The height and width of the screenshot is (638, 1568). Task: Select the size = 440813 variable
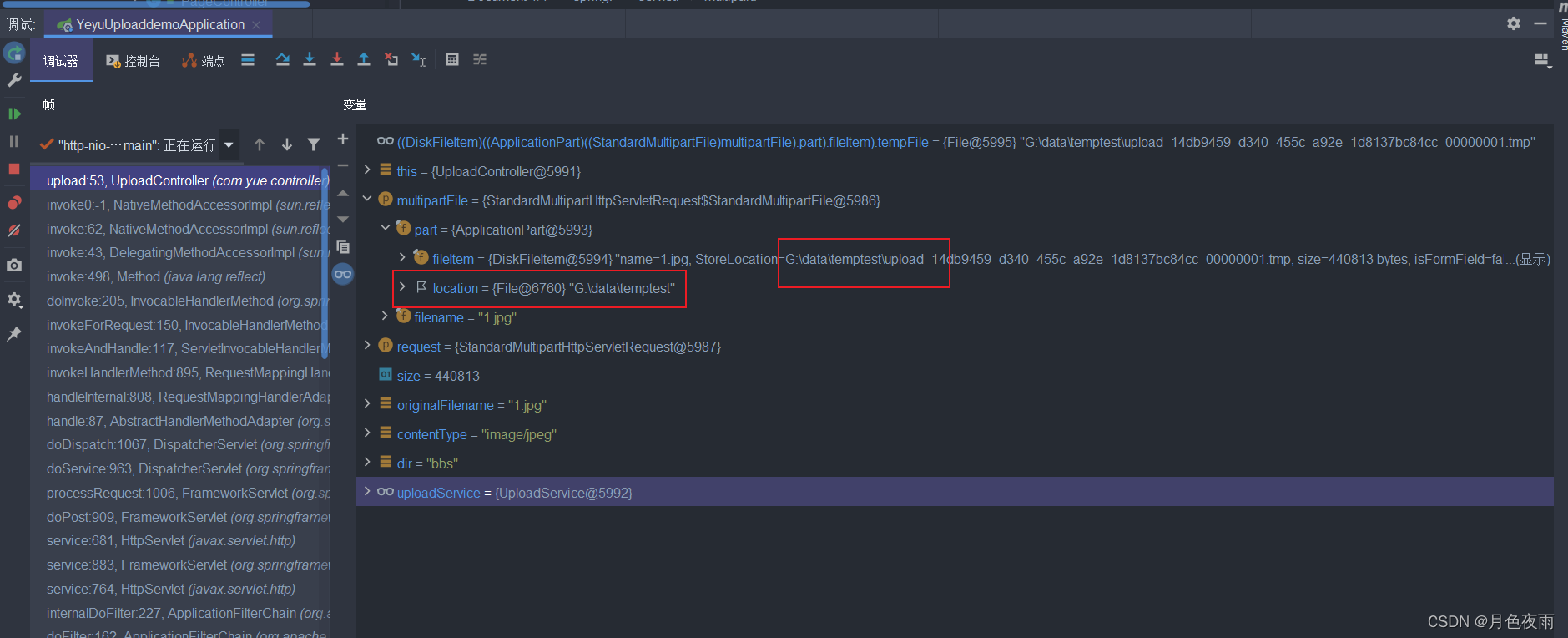click(955, 376)
